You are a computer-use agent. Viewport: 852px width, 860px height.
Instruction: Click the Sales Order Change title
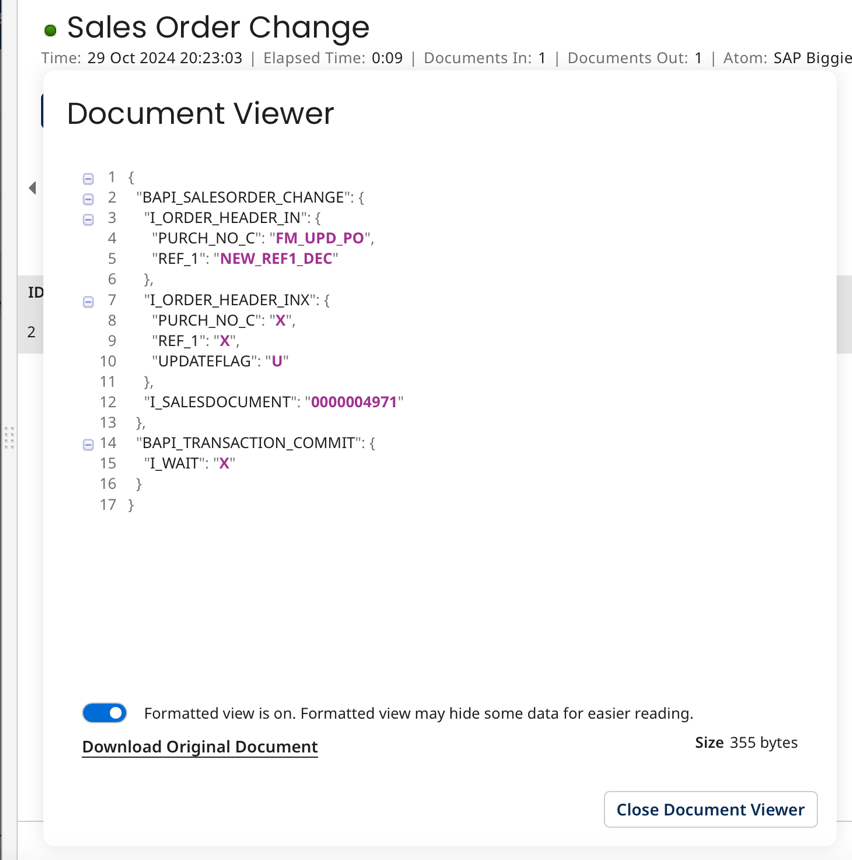pyautogui.click(x=217, y=28)
